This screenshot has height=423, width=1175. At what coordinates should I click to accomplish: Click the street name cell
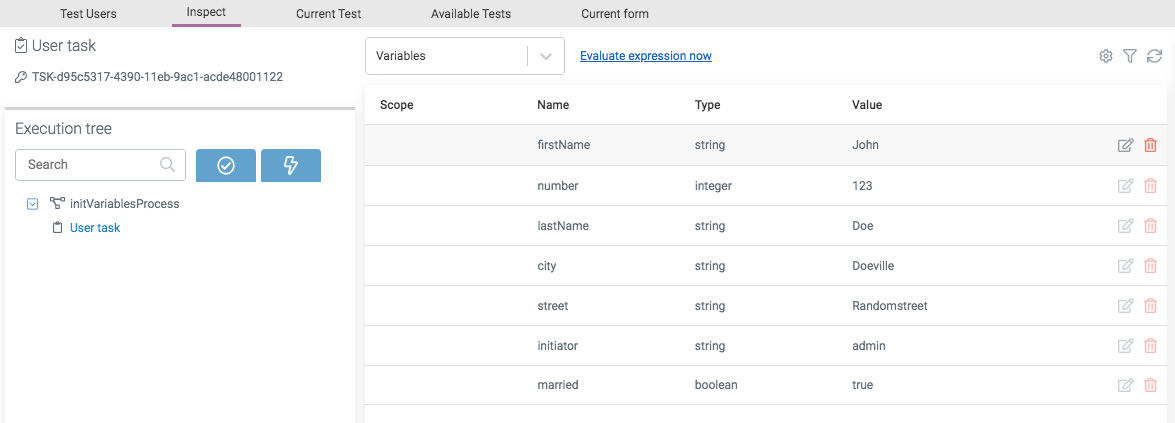point(553,306)
